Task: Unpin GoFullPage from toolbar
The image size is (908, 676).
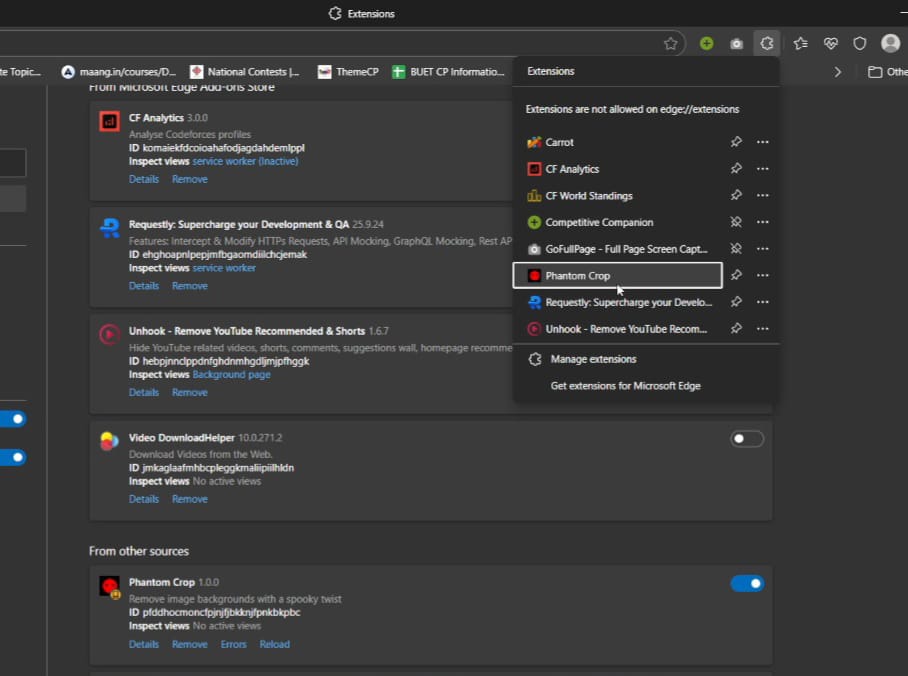Action: tap(736, 249)
